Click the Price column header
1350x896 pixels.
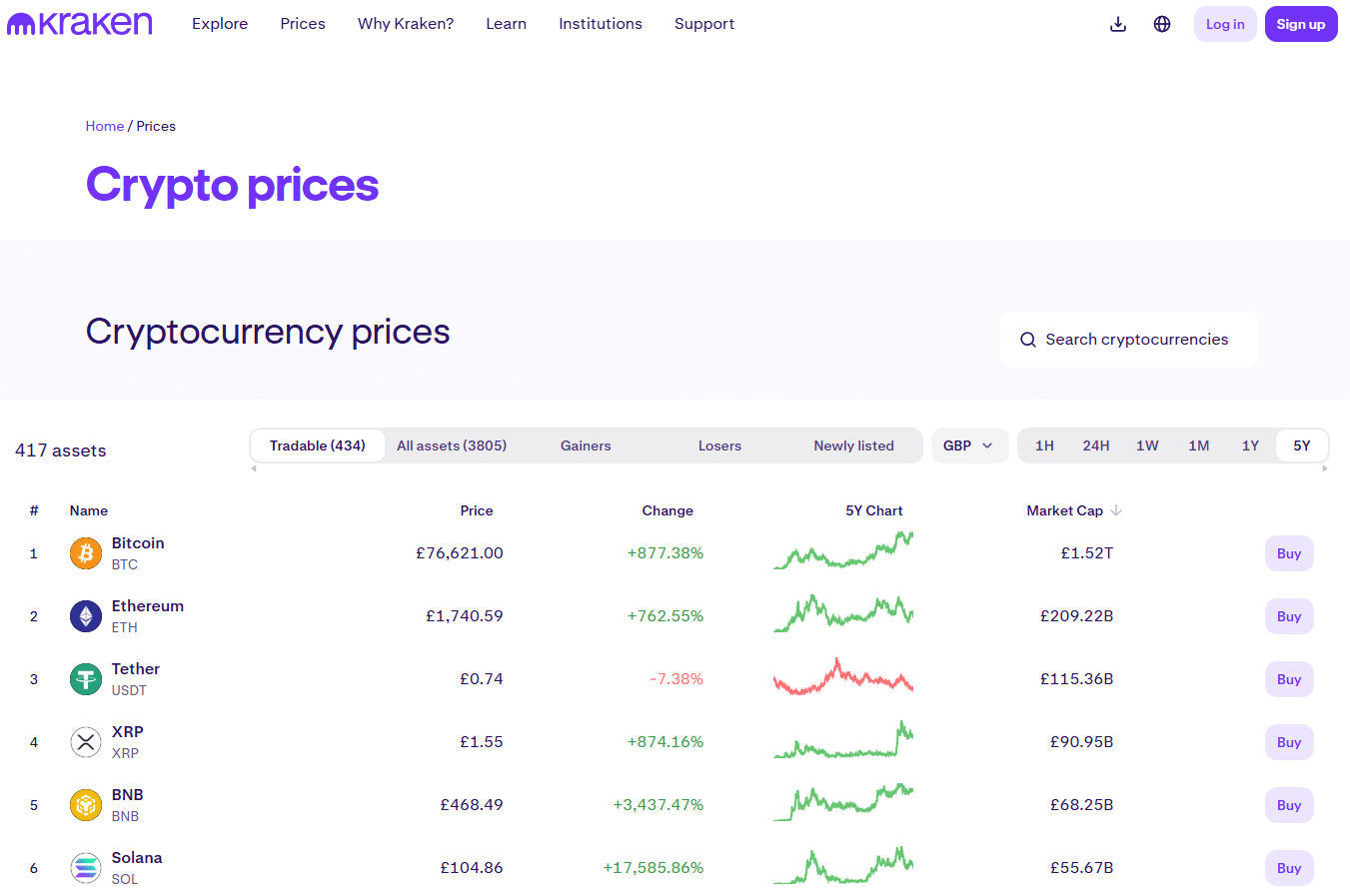coord(477,510)
